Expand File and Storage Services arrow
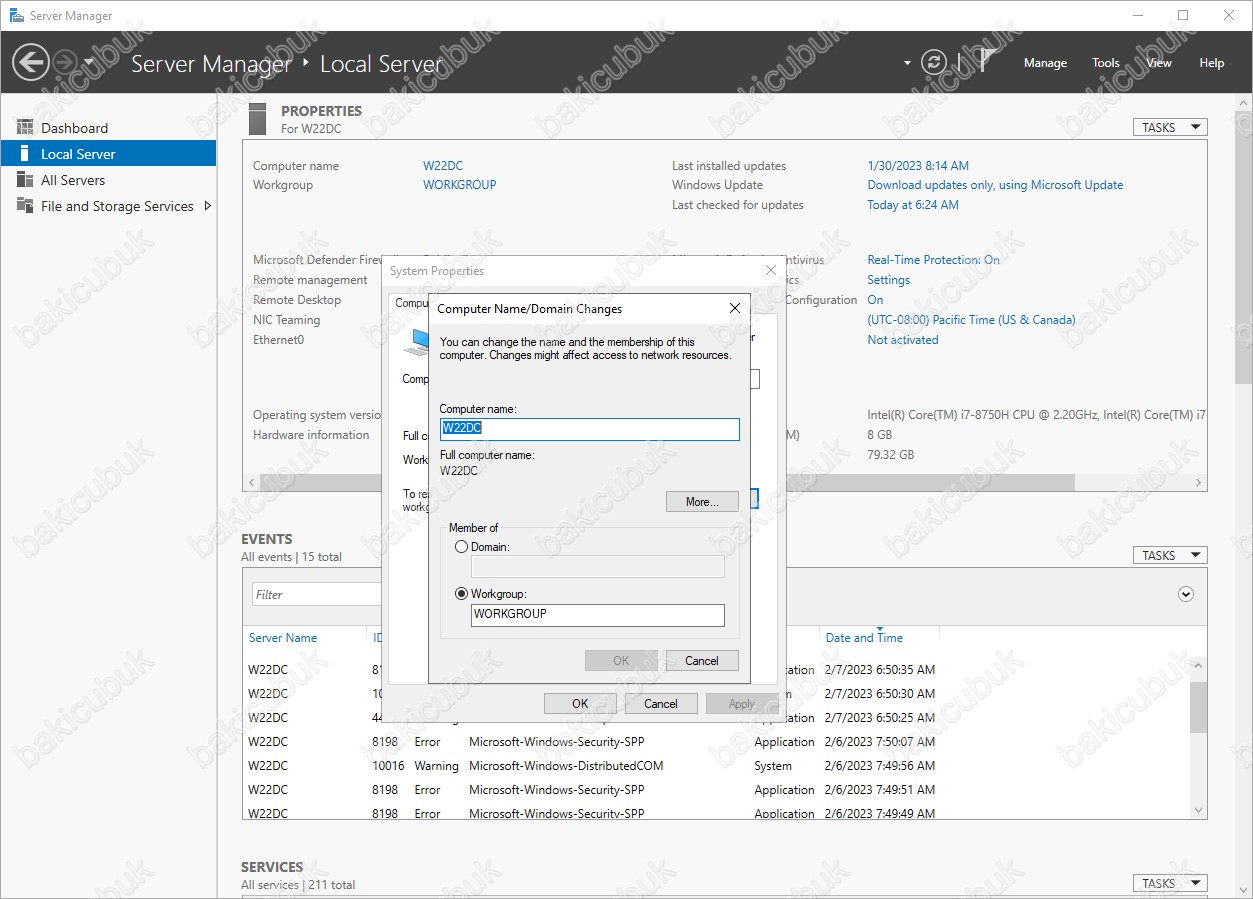The width and height of the screenshot is (1253, 899). tap(208, 206)
